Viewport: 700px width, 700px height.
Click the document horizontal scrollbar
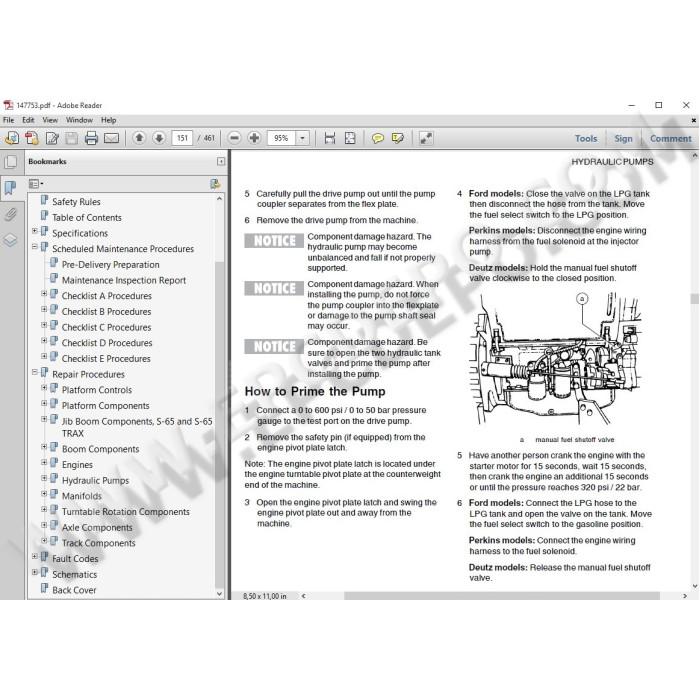502,596
